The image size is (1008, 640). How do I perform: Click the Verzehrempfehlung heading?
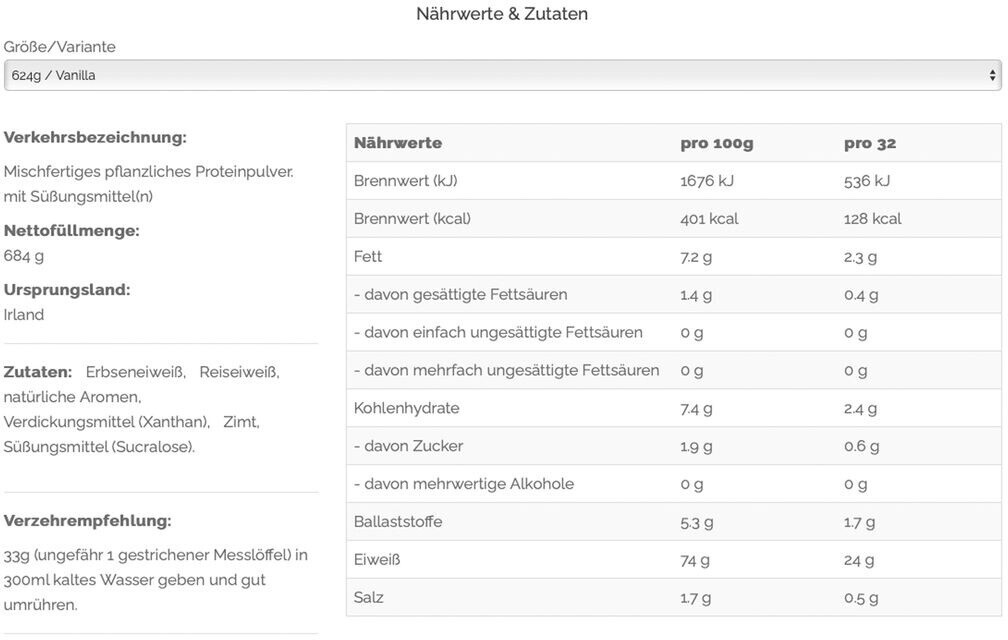87,520
